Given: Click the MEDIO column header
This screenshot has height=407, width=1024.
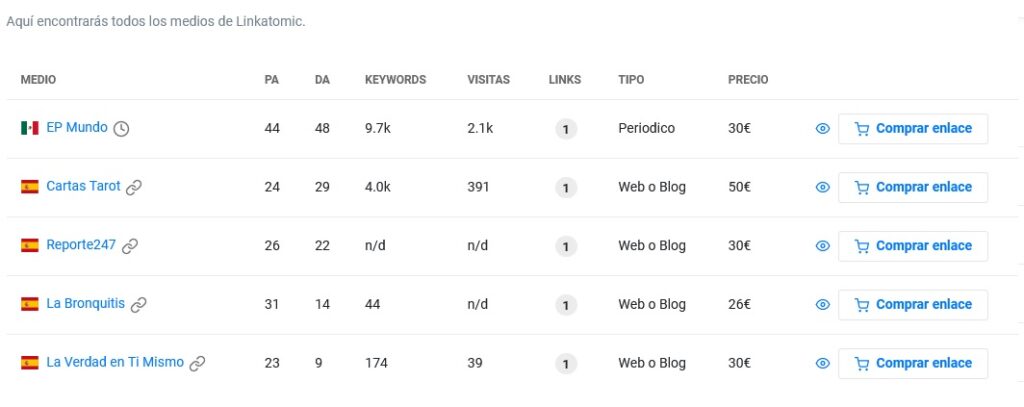Looking at the screenshot, I should (x=38, y=80).
